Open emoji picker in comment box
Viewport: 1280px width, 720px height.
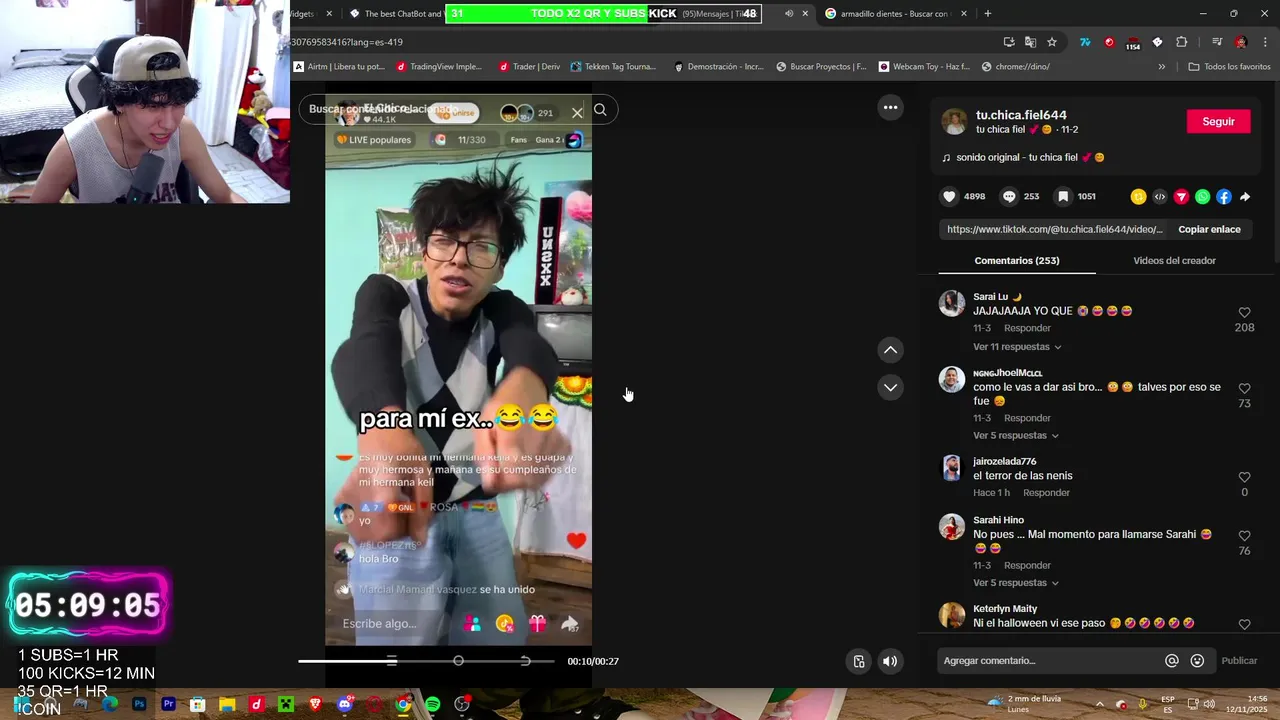1197,661
